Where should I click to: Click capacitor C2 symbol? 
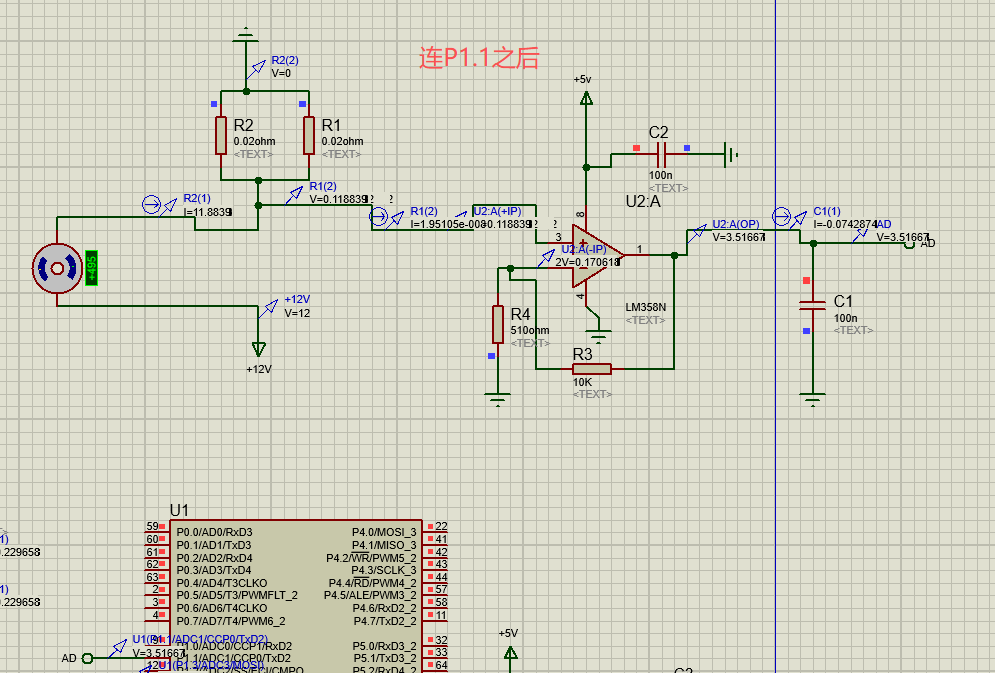click(x=661, y=154)
